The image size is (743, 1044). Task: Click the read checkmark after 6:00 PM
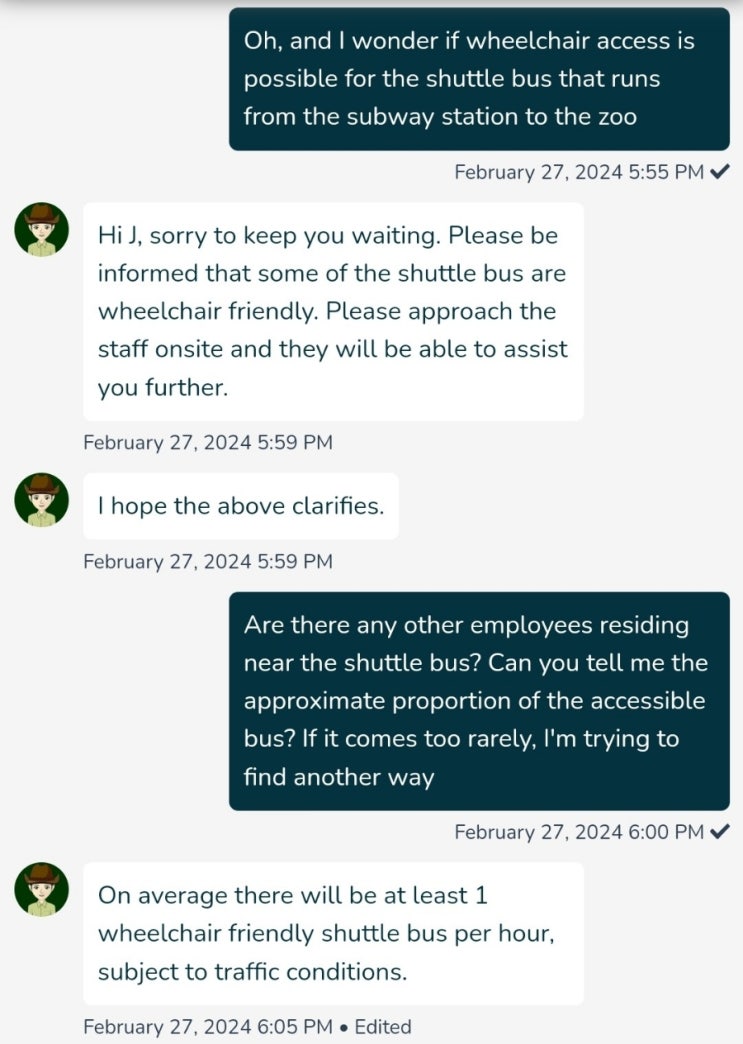pos(720,832)
